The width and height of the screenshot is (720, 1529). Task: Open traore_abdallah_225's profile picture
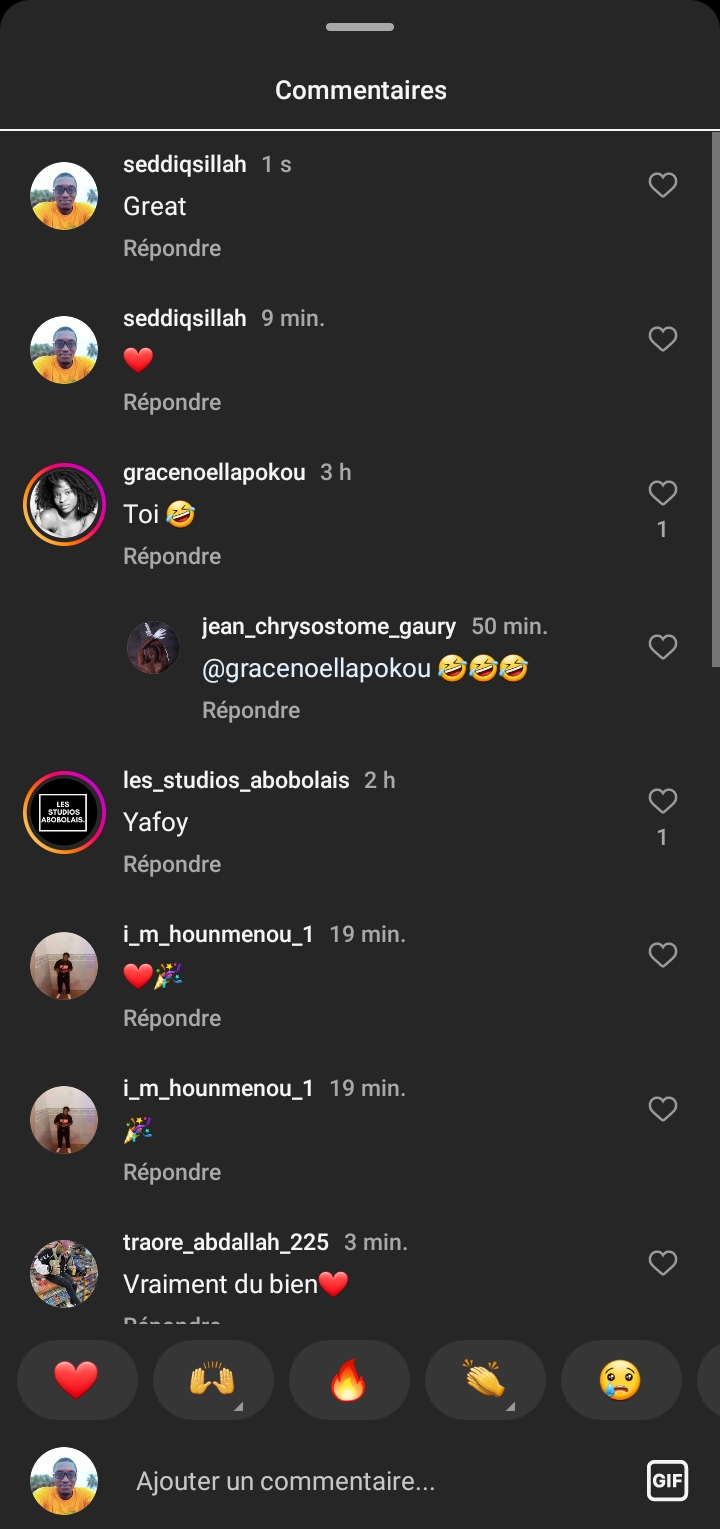[64, 1274]
